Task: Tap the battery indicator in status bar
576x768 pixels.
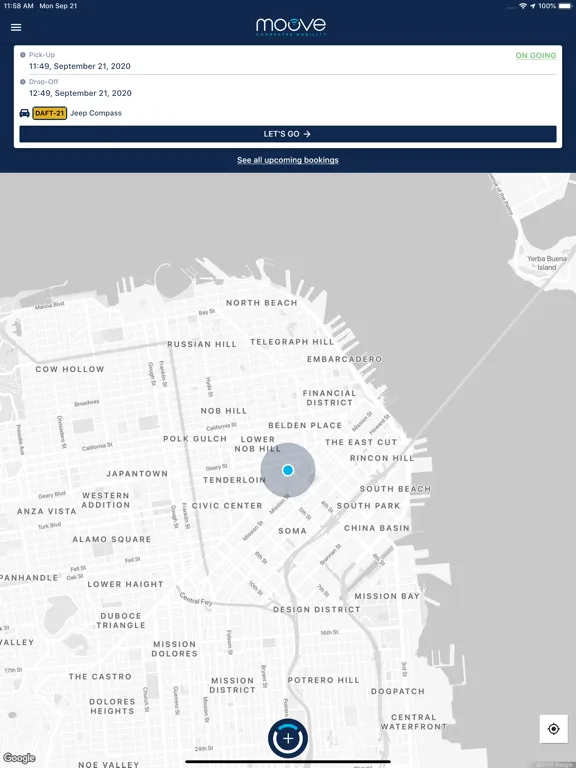Action: tap(565, 6)
